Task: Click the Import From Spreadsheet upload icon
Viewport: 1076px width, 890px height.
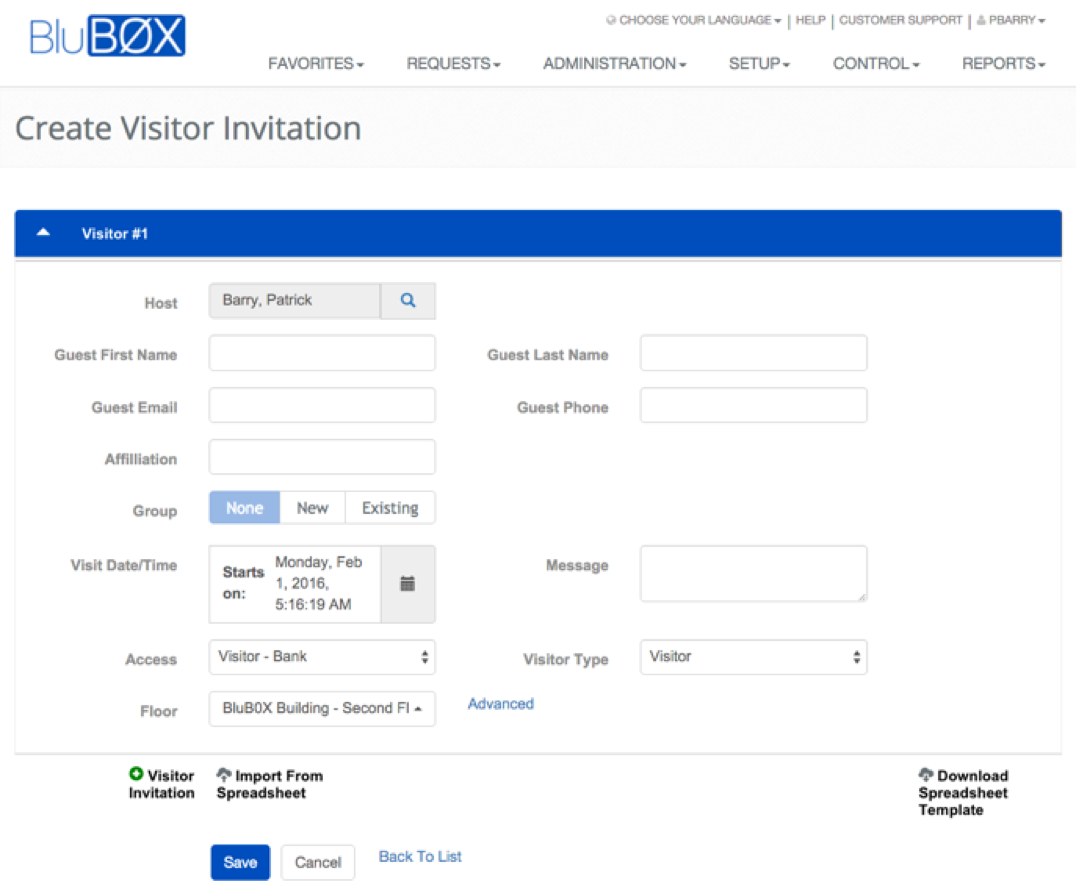Action: pos(224,775)
